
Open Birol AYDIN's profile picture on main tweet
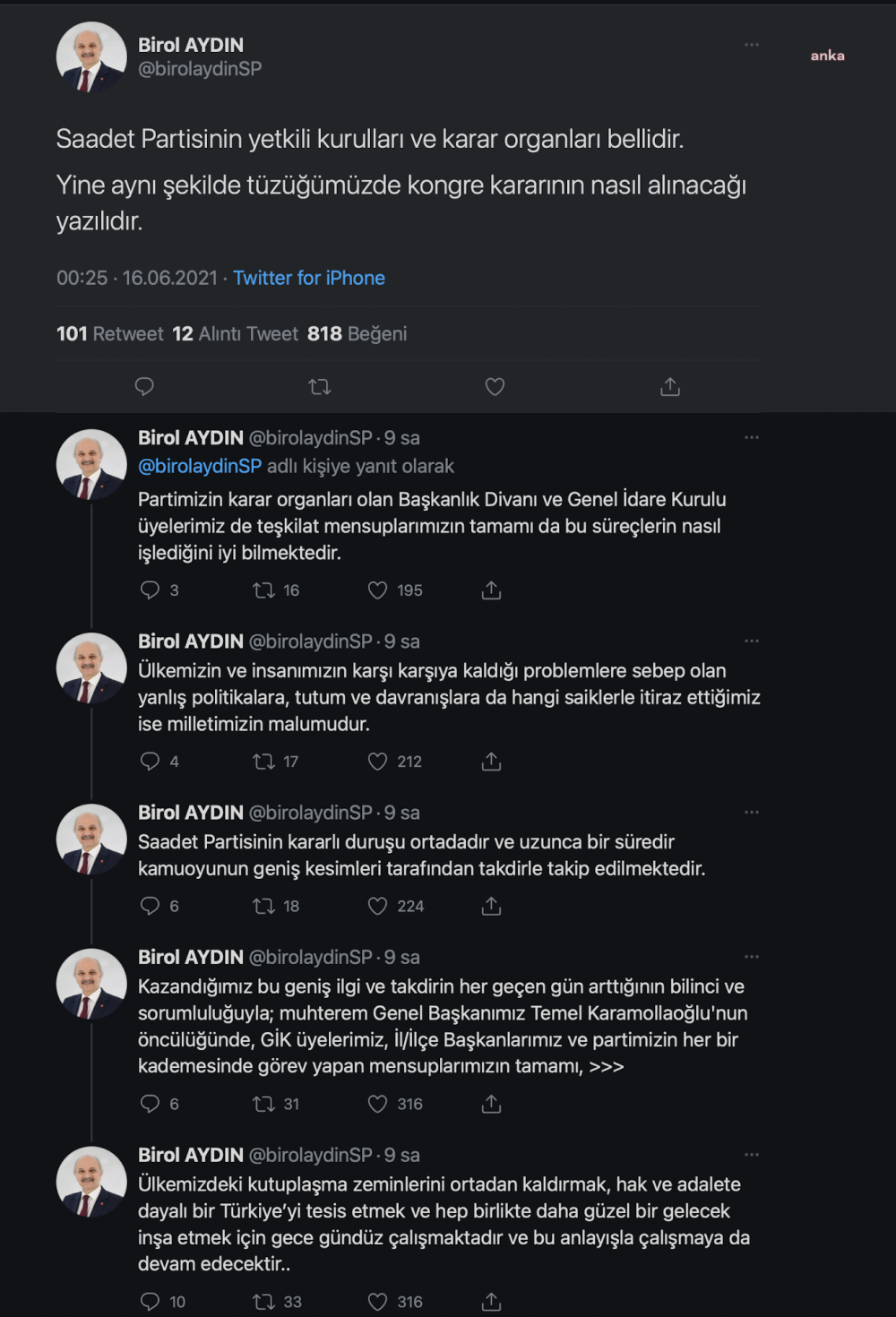(x=91, y=57)
